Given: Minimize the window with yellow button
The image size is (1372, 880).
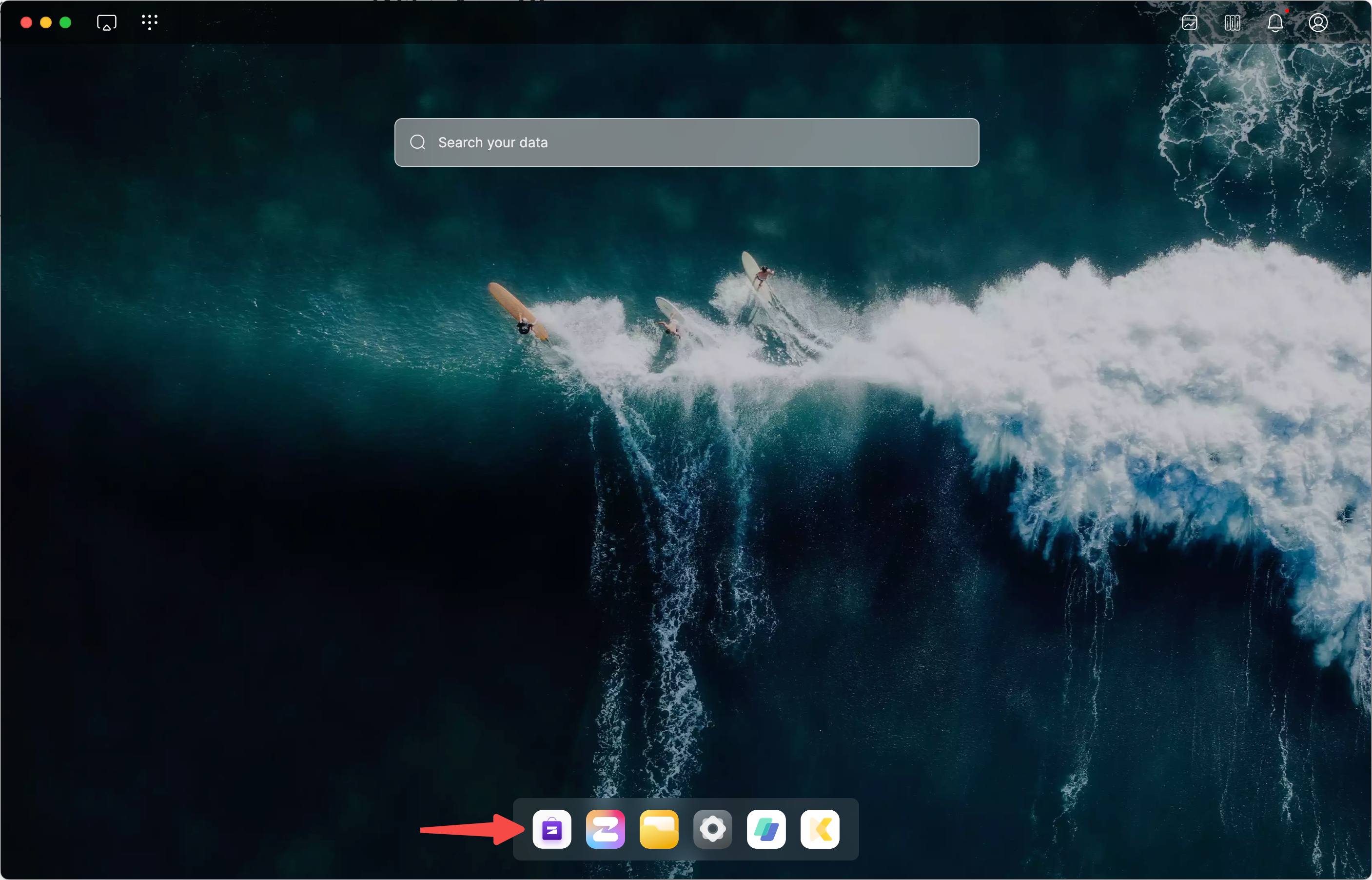Looking at the screenshot, I should (46, 22).
